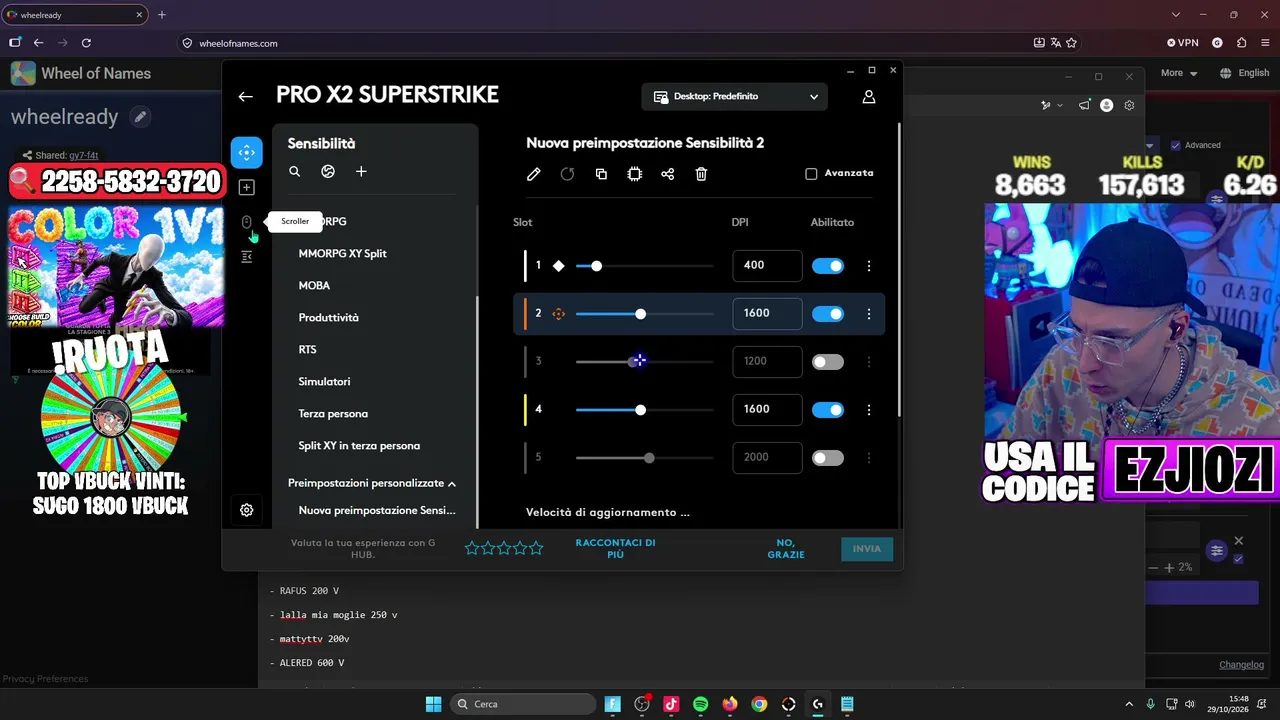Click the pencil edit icon for the preset

[534, 174]
